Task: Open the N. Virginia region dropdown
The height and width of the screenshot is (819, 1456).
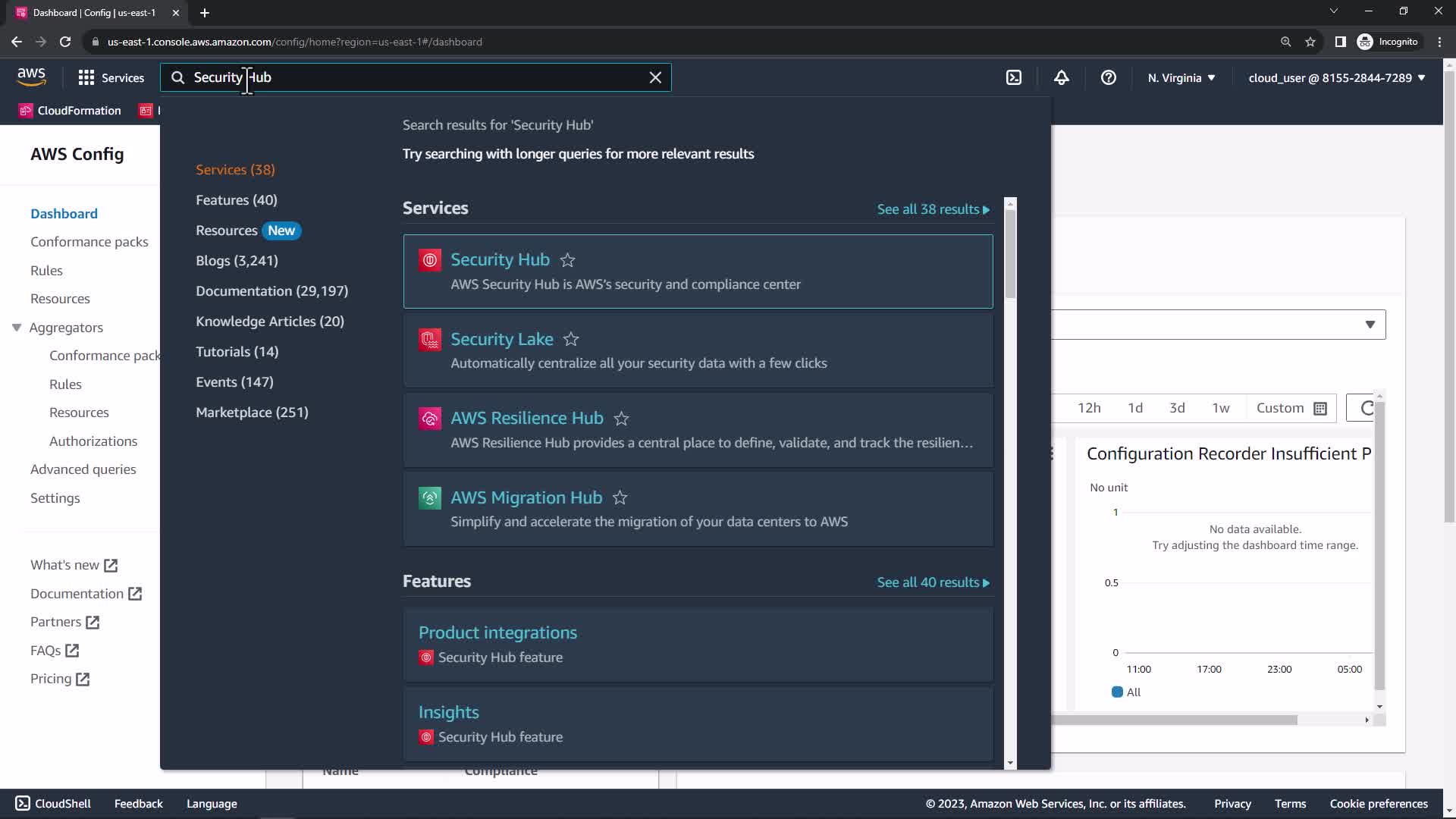Action: (1181, 77)
